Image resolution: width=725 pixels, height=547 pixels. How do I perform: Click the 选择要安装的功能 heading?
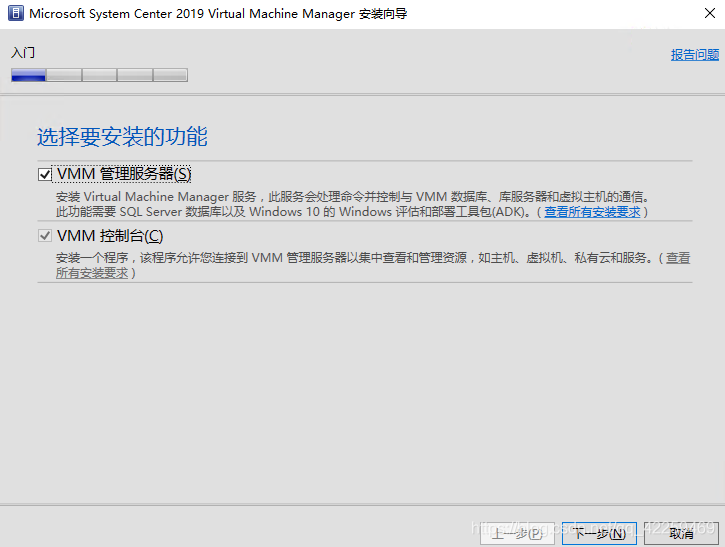point(122,137)
